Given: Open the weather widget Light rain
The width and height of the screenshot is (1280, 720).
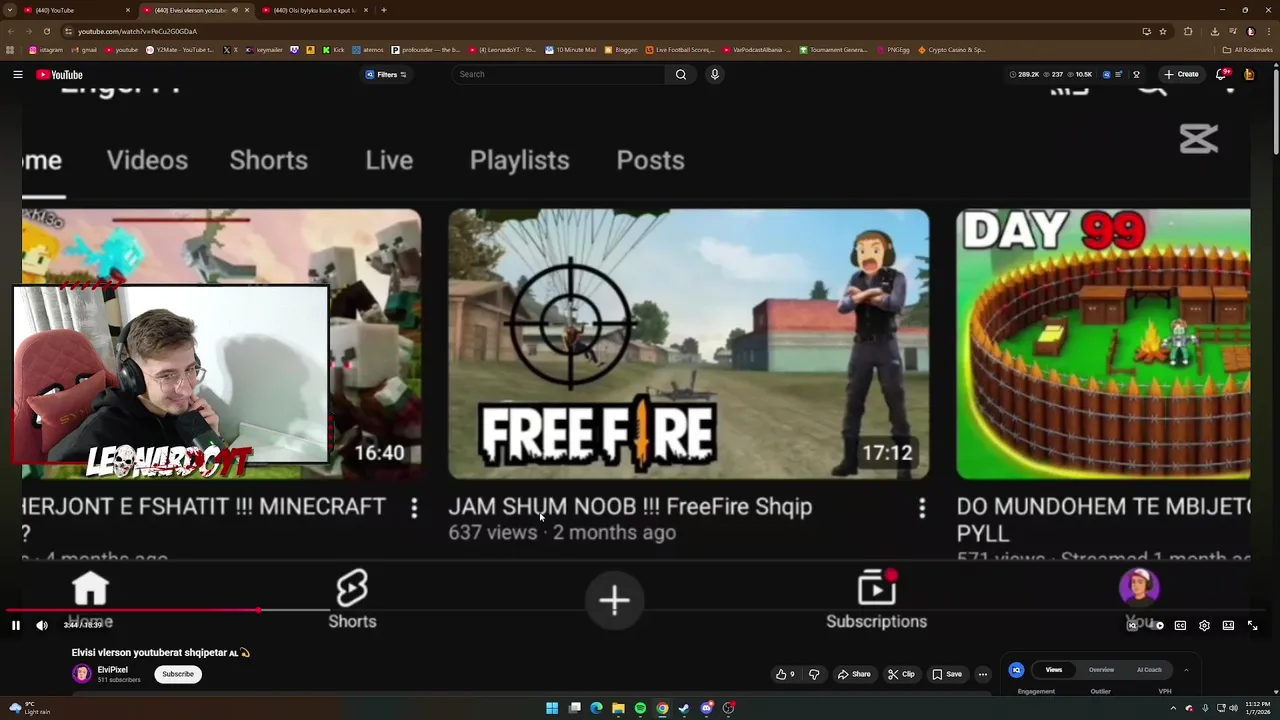Looking at the screenshot, I should 28,708.
